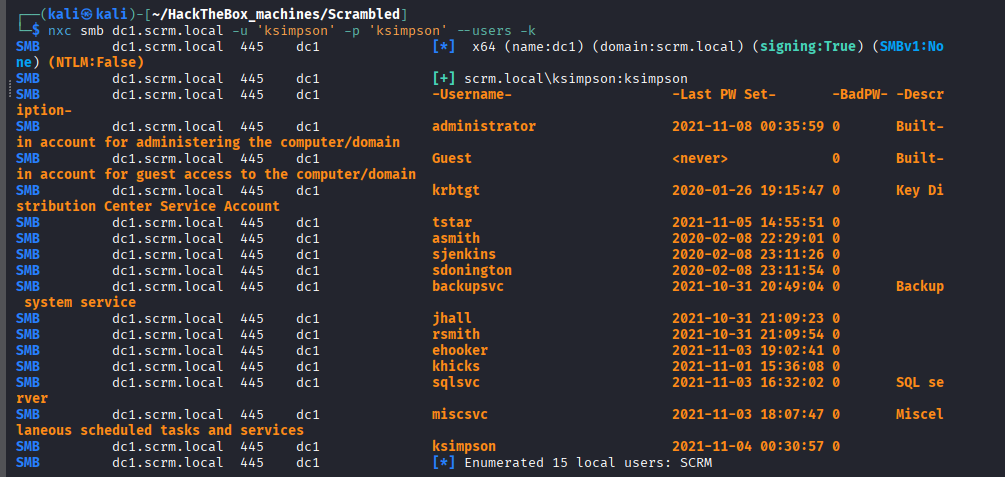Click the -Username- column header
Screen dimensions: 1005x477
472,94
